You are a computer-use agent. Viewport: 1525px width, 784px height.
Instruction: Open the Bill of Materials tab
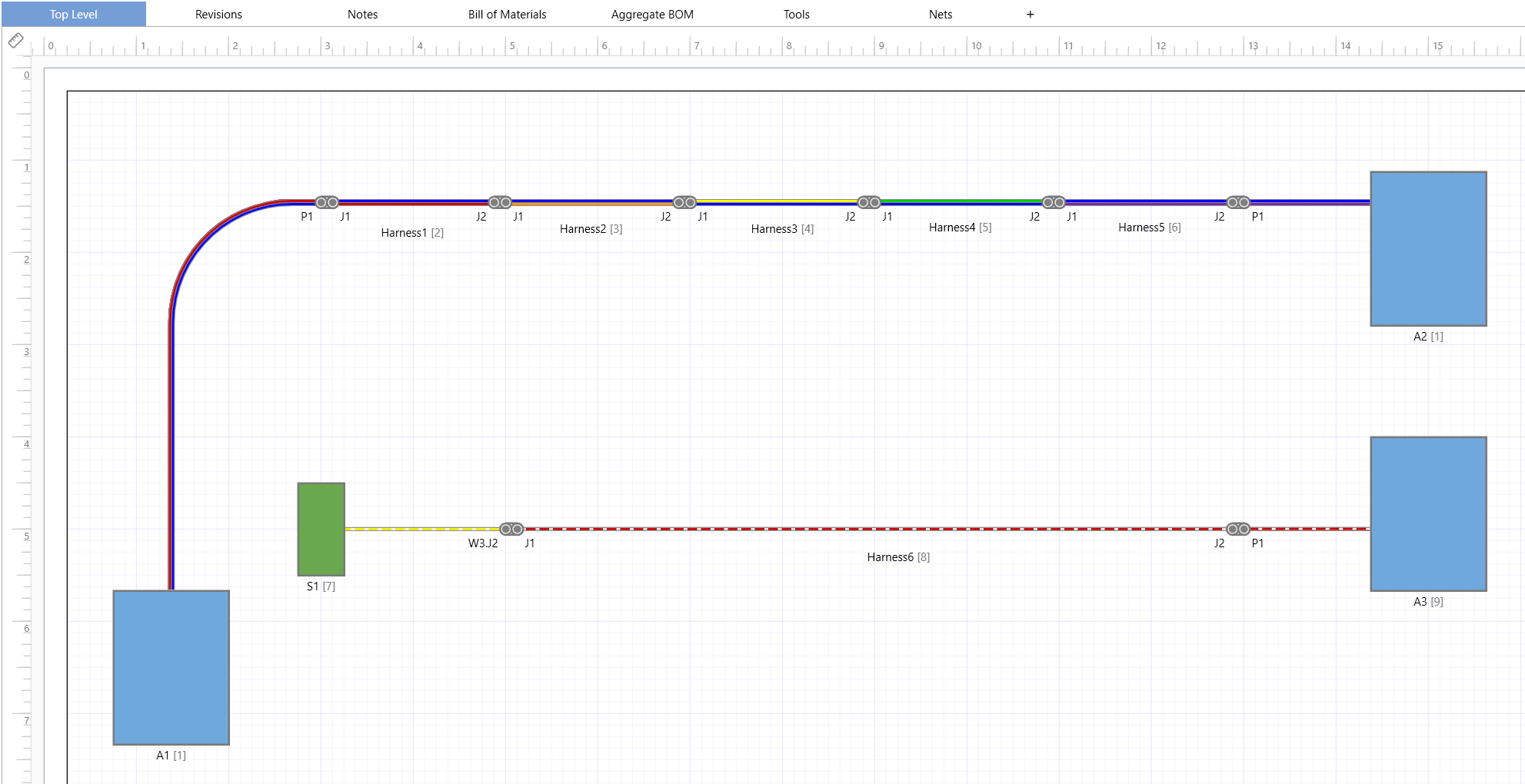coord(507,14)
